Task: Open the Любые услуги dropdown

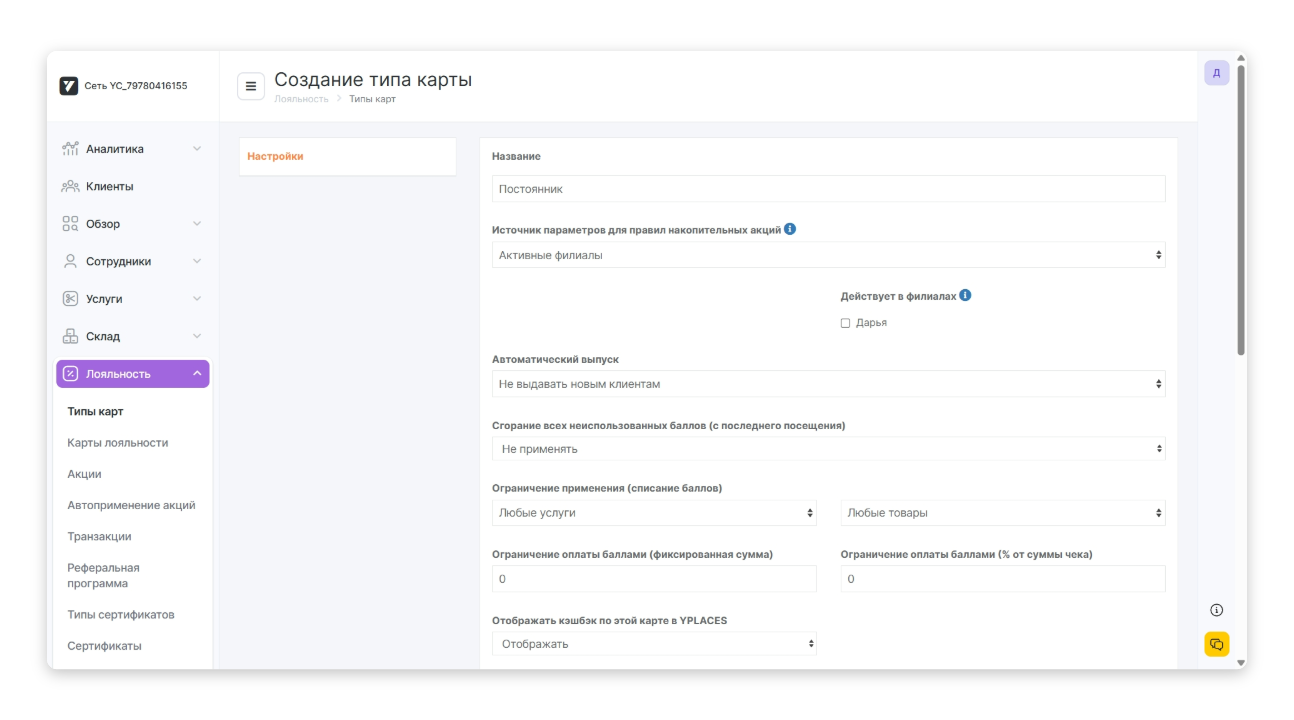Action: (x=654, y=513)
